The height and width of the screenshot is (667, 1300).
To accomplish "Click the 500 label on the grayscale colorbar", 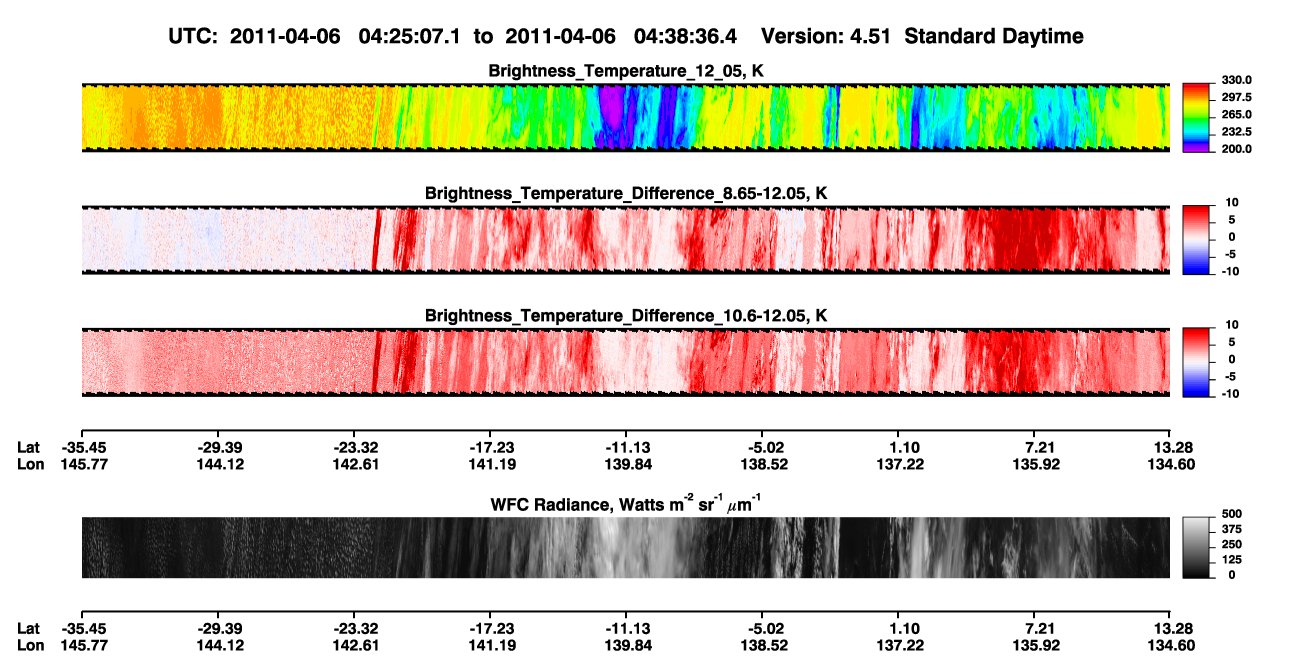I will (x=1231, y=514).
